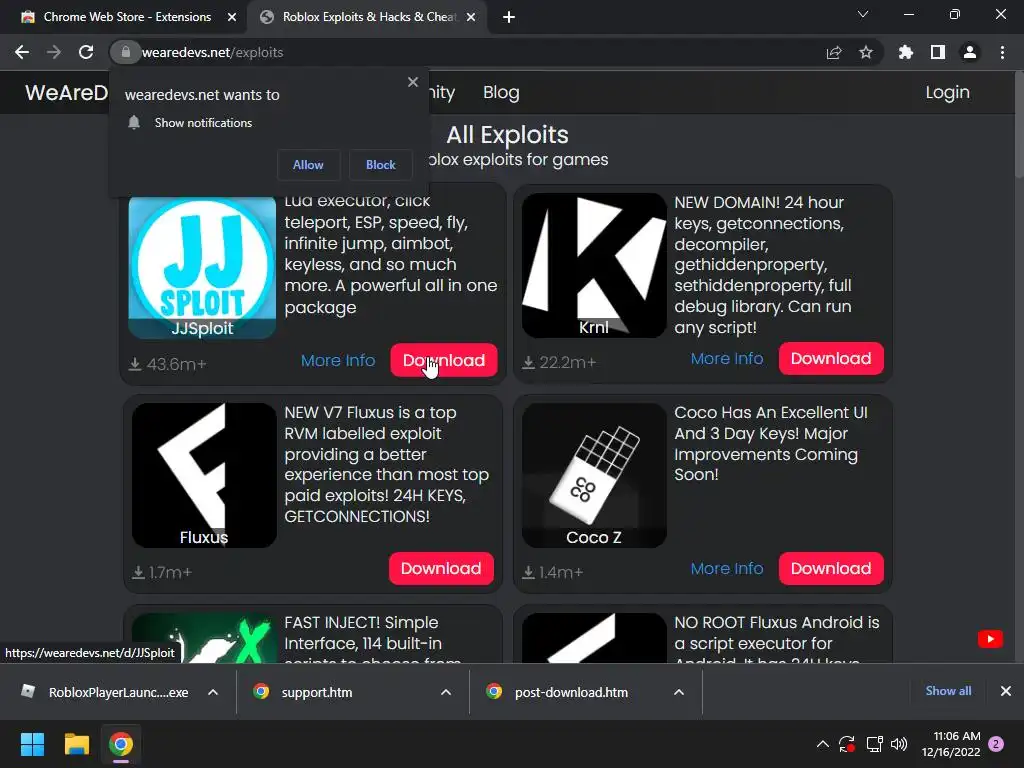Open the Windows Start menu
The image size is (1024, 768).
pos(32,744)
